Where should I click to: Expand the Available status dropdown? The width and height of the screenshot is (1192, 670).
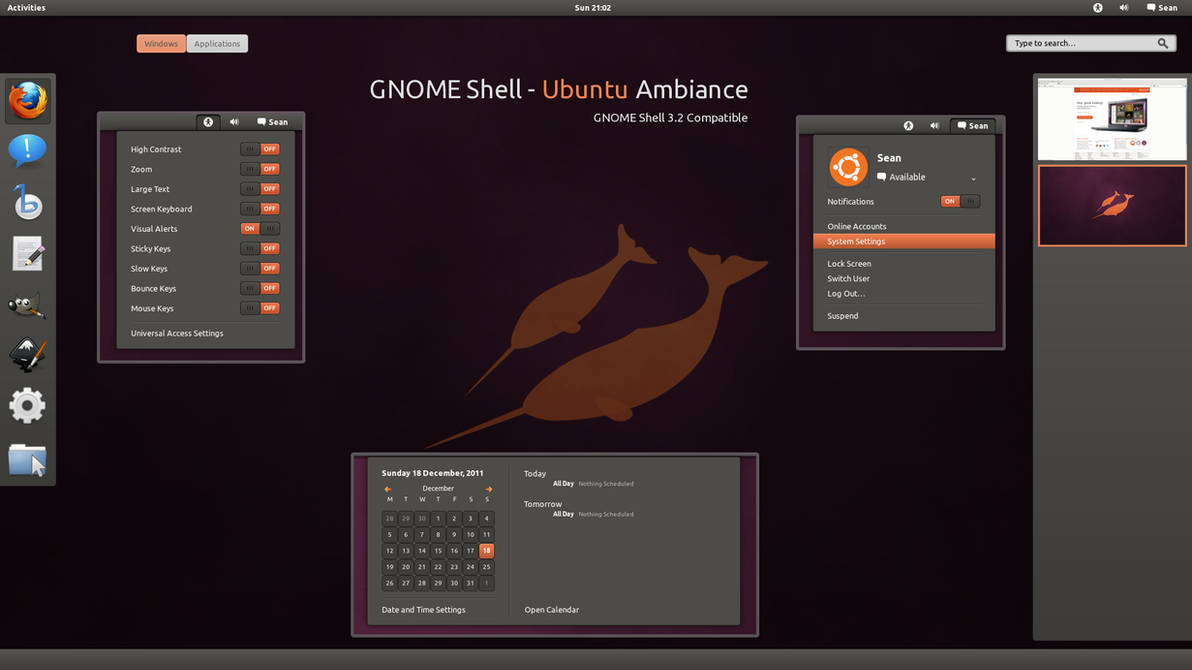pyautogui.click(x=973, y=179)
